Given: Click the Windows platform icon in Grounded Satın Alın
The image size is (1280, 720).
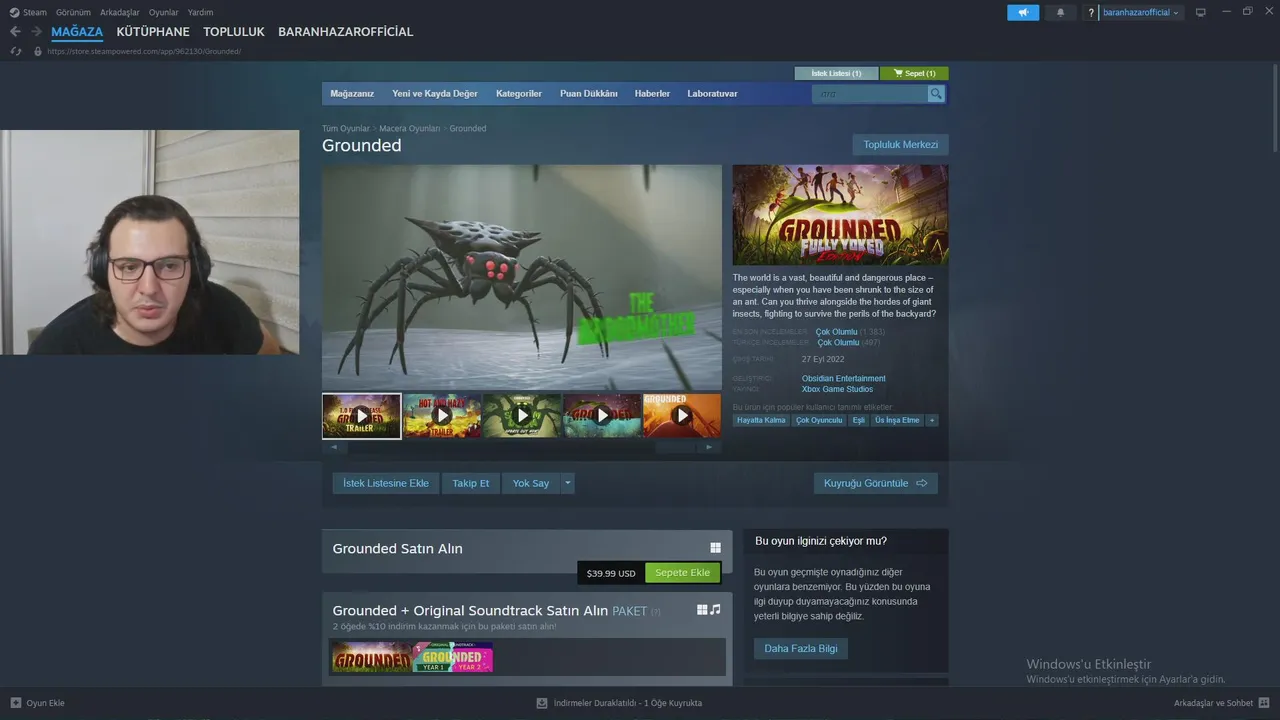Looking at the screenshot, I should [x=715, y=548].
